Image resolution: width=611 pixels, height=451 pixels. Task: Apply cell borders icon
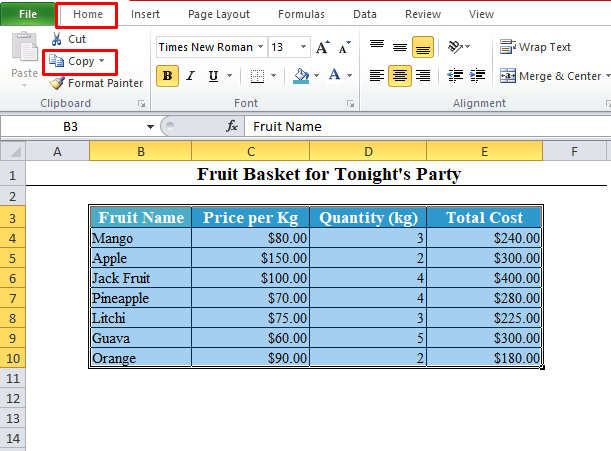257,76
